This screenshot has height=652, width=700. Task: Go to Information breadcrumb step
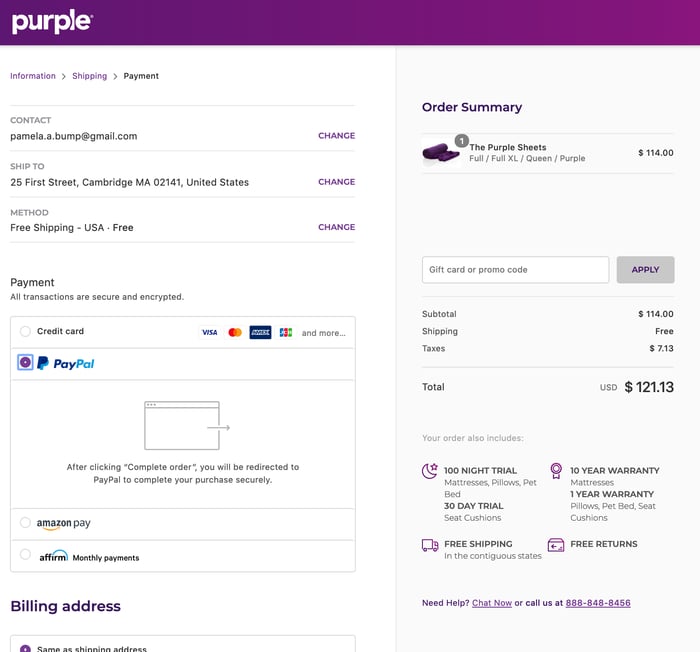[x=33, y=76]
